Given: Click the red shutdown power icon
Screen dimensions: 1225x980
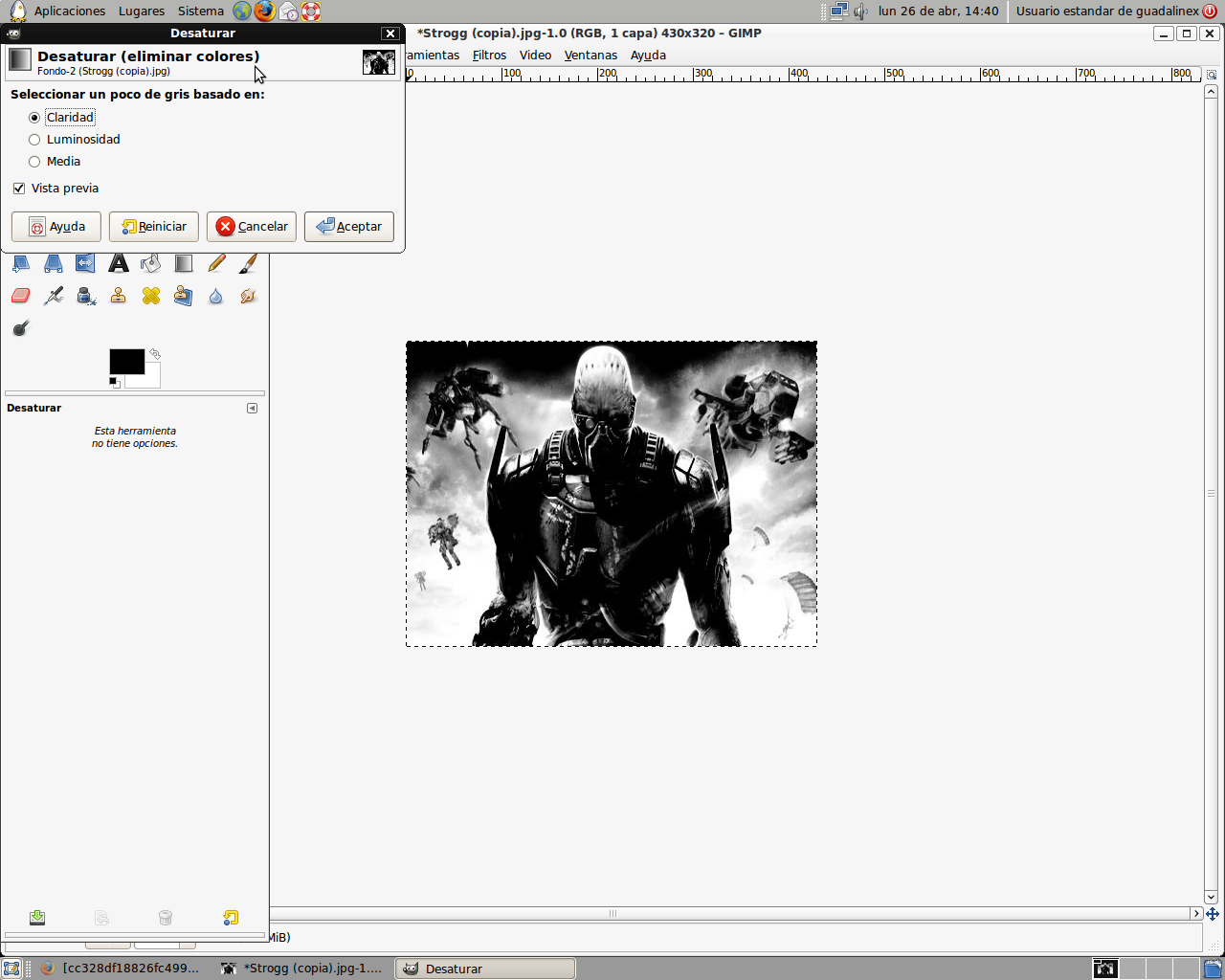Looking at the screenshot, I should (1210, 11).
